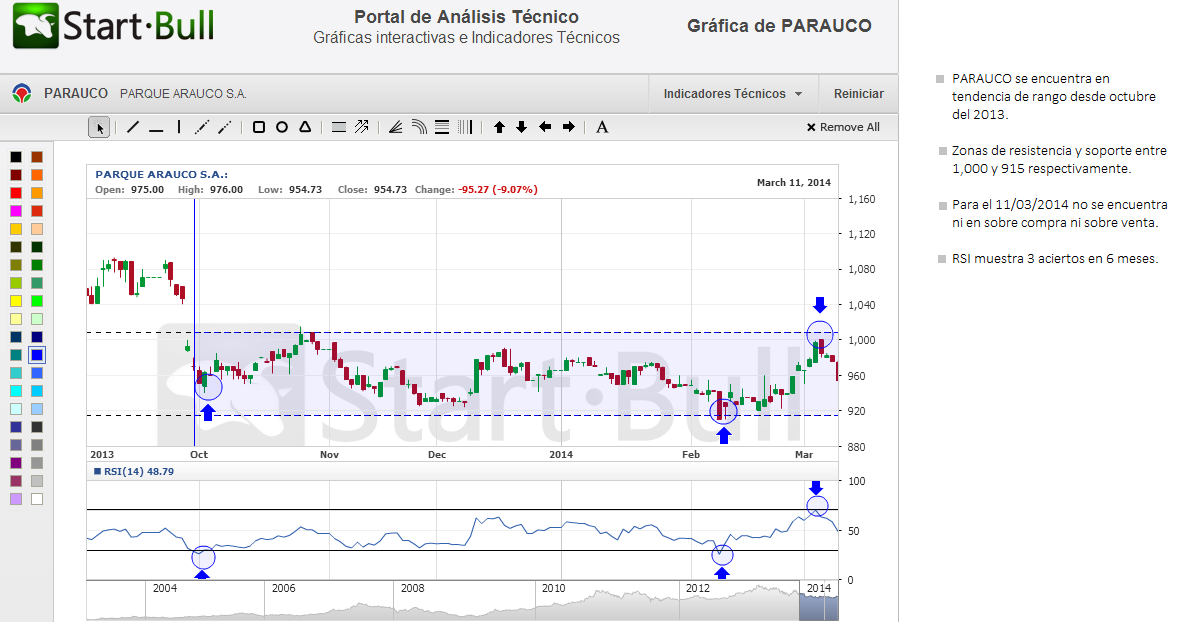The width and height of the screenshot is (1192, 622).
Task: Click the Zonas de resistencia y soporte note
Action: (1059, 160)
